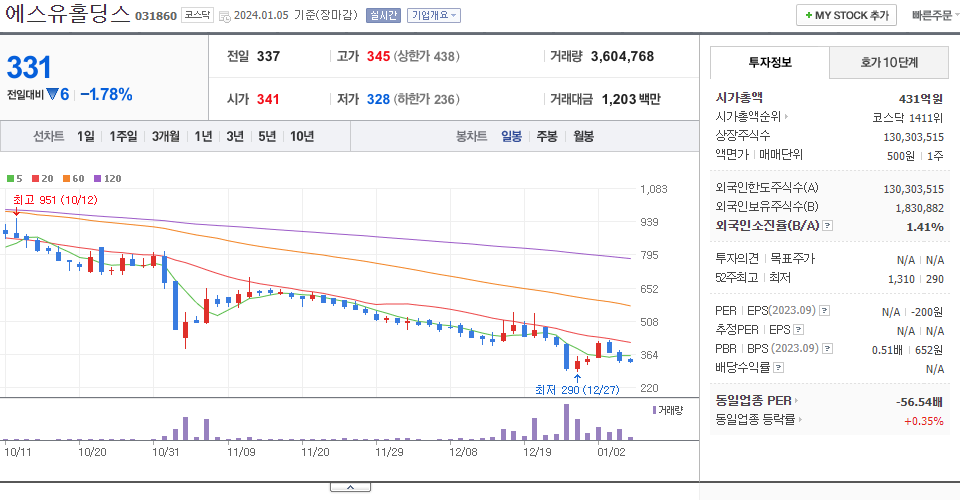Click the help icon next to 배당수익률
This screenshot has width=960, height=500.
point(778,368)
